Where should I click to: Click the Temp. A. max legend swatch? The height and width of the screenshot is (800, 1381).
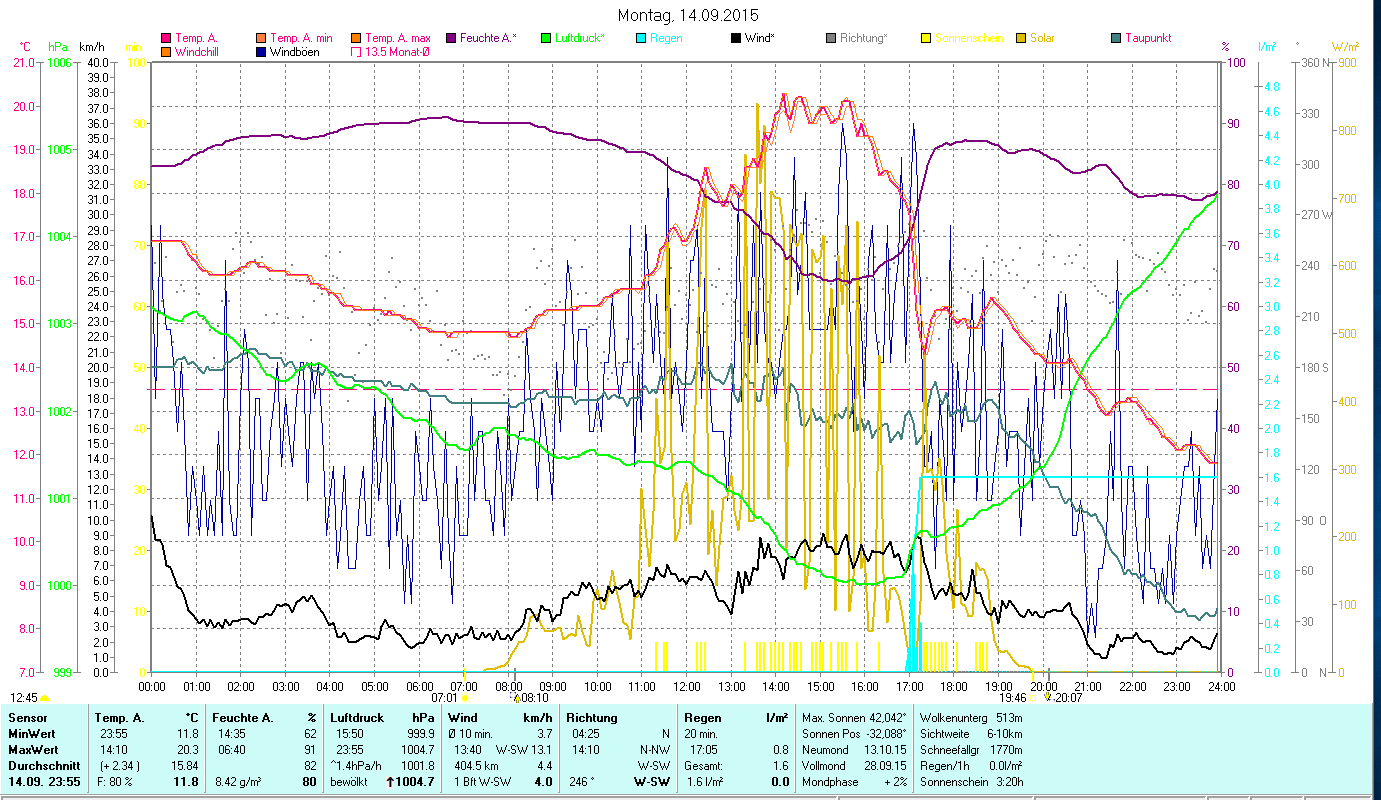[x=356, y=38]
